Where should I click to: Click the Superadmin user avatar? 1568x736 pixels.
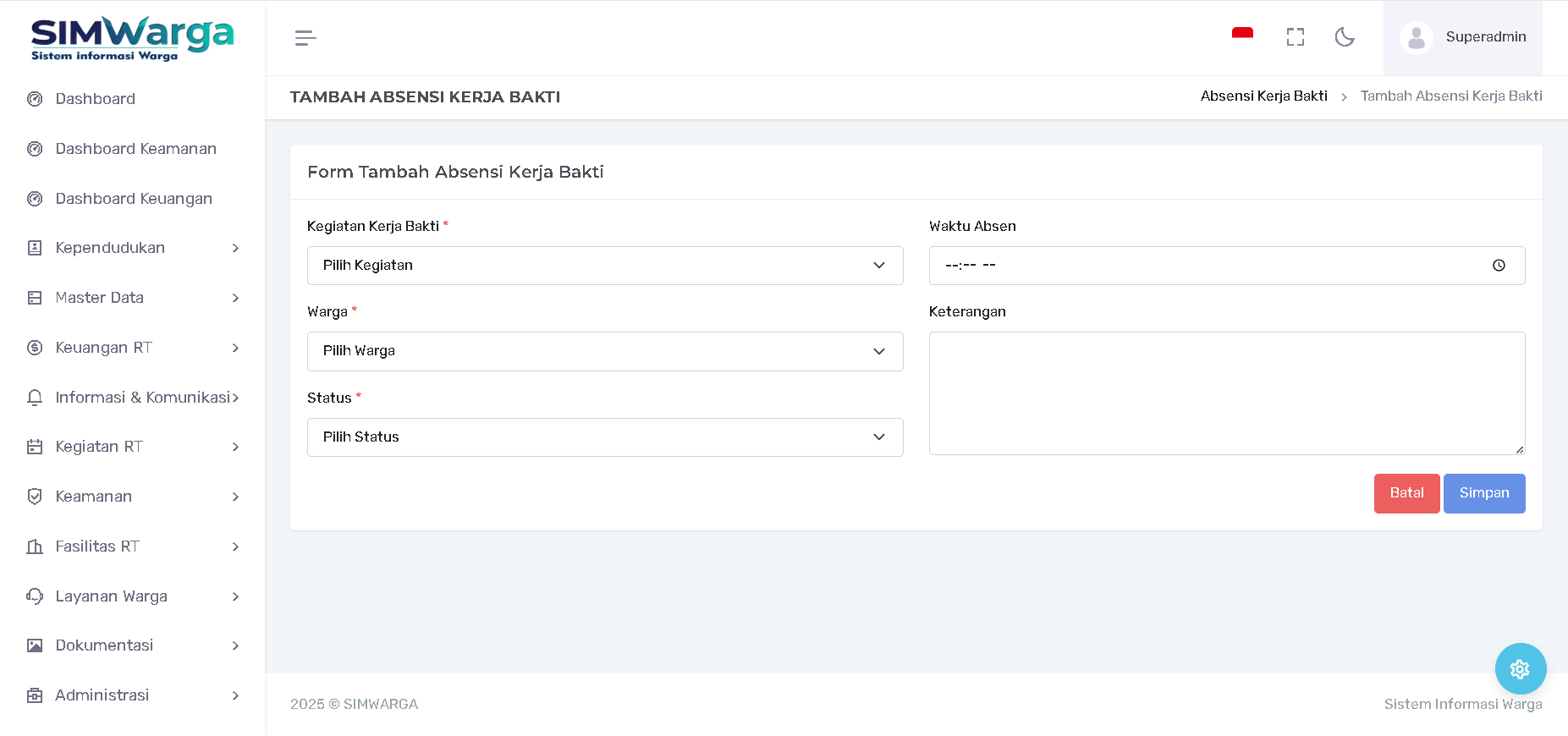(x=1417, y=38)
